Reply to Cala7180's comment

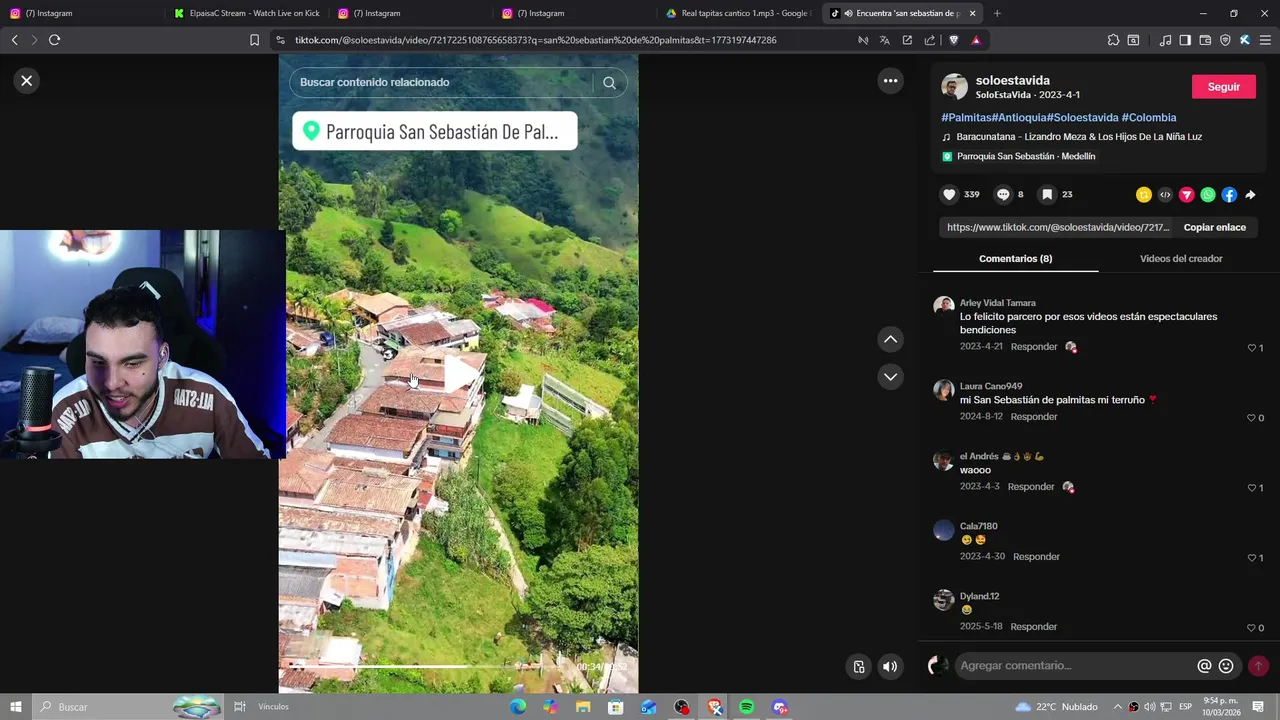pyautogui.click(x=1036, y=557)
